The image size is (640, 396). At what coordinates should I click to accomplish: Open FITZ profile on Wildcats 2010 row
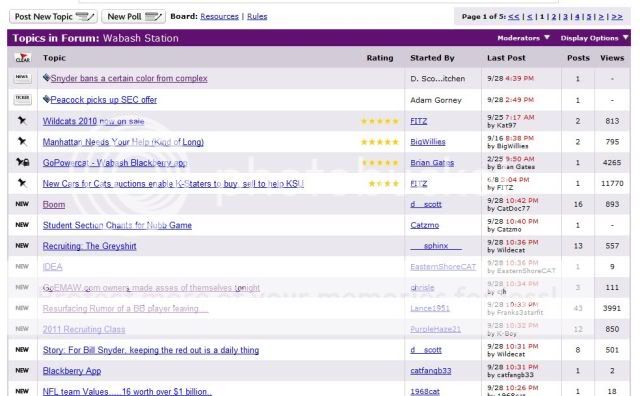coord(418,121)
